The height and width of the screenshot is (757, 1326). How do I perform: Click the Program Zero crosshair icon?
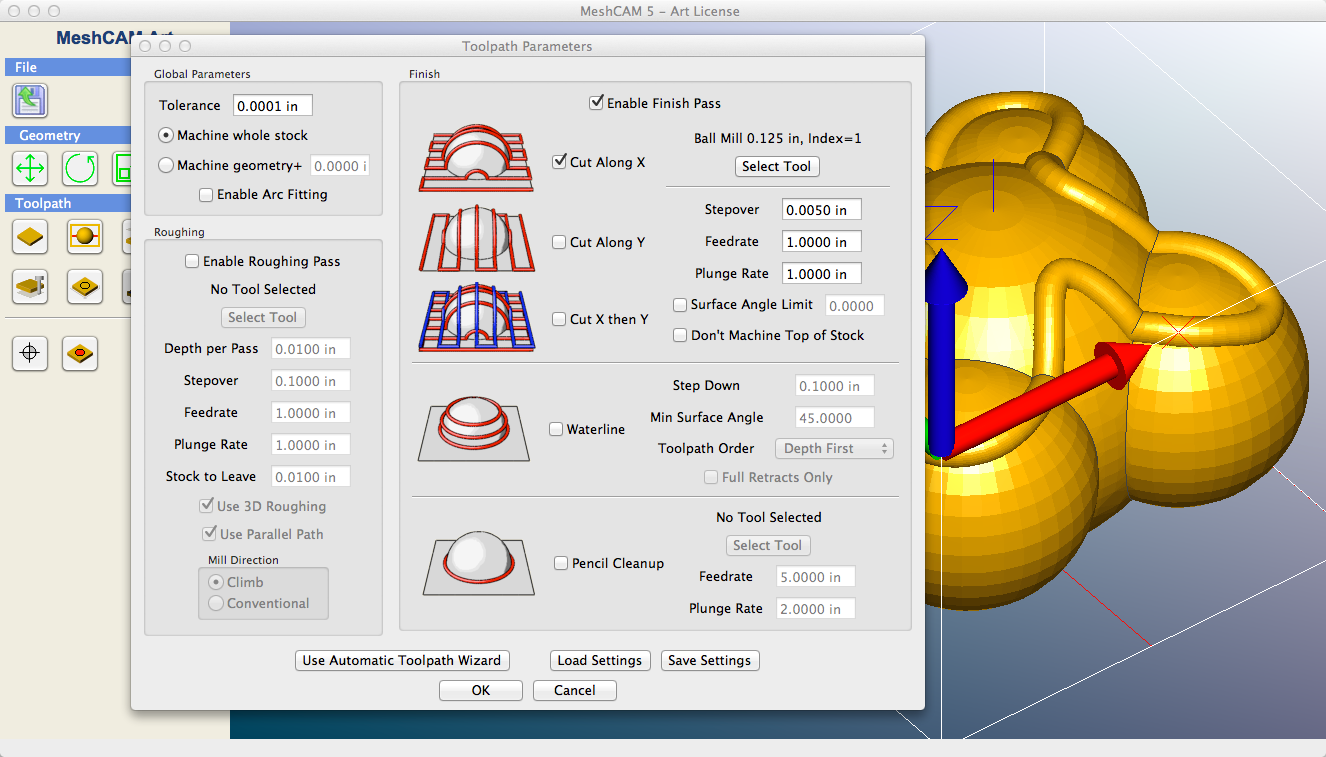pyautogui.click(x=30, y=353)
